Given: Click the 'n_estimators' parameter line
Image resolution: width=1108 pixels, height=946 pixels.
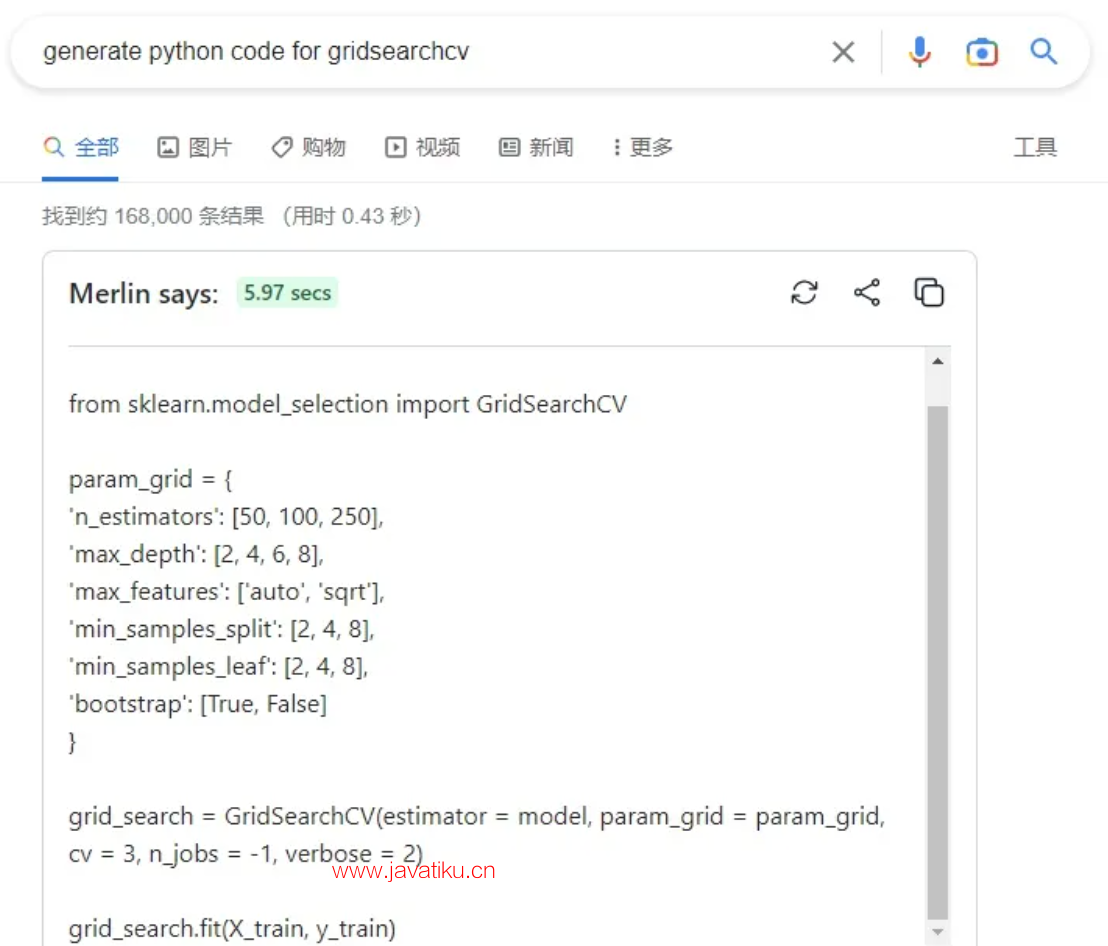Looking at the screenshot, I should tap(226, 517).
